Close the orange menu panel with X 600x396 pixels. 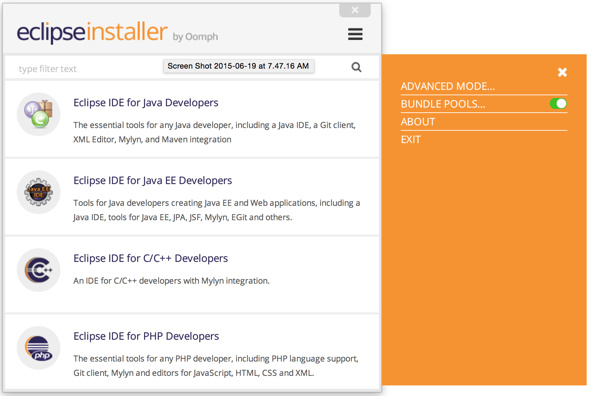(562, 72)
